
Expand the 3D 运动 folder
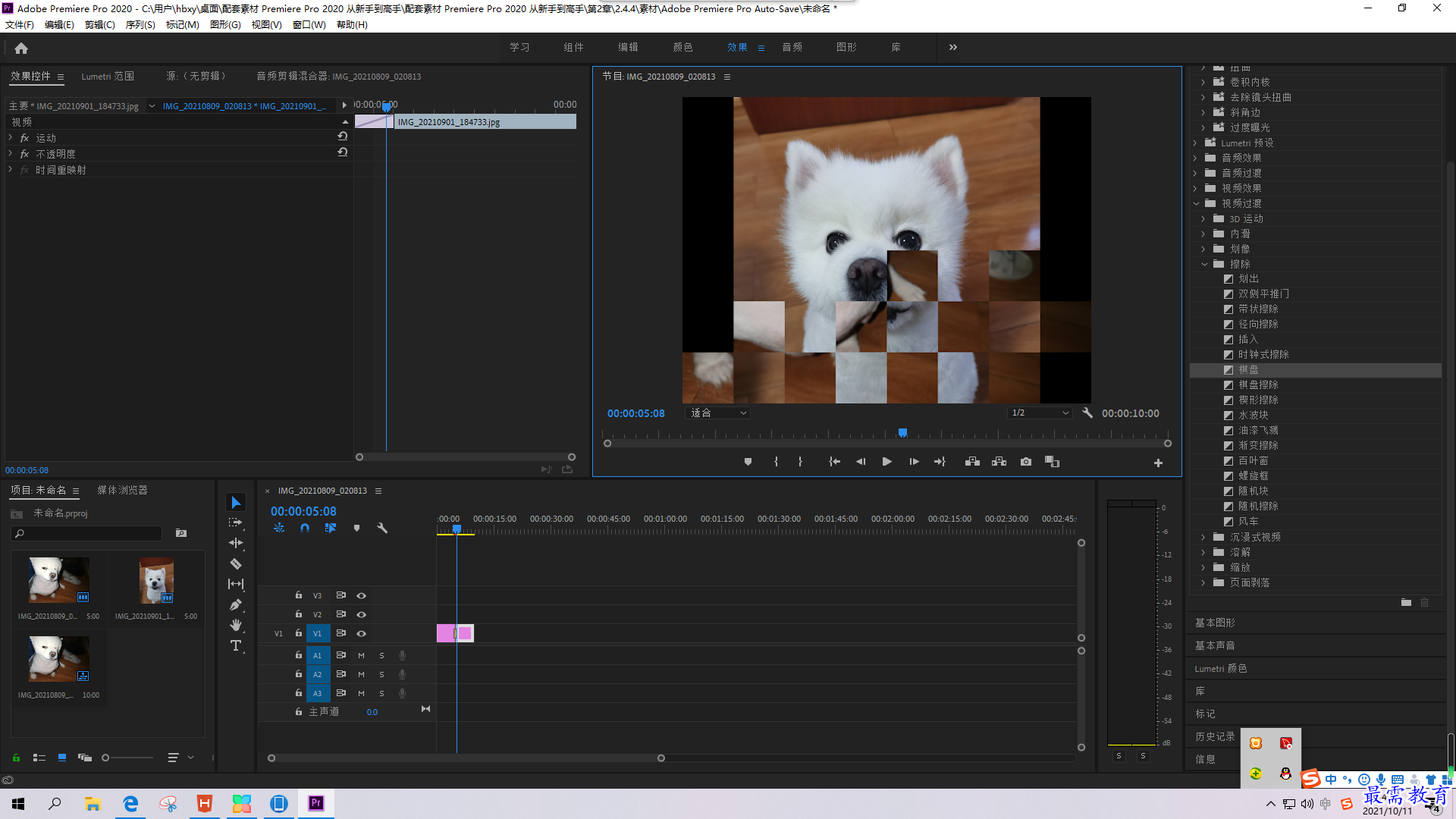click(1203, 218)
